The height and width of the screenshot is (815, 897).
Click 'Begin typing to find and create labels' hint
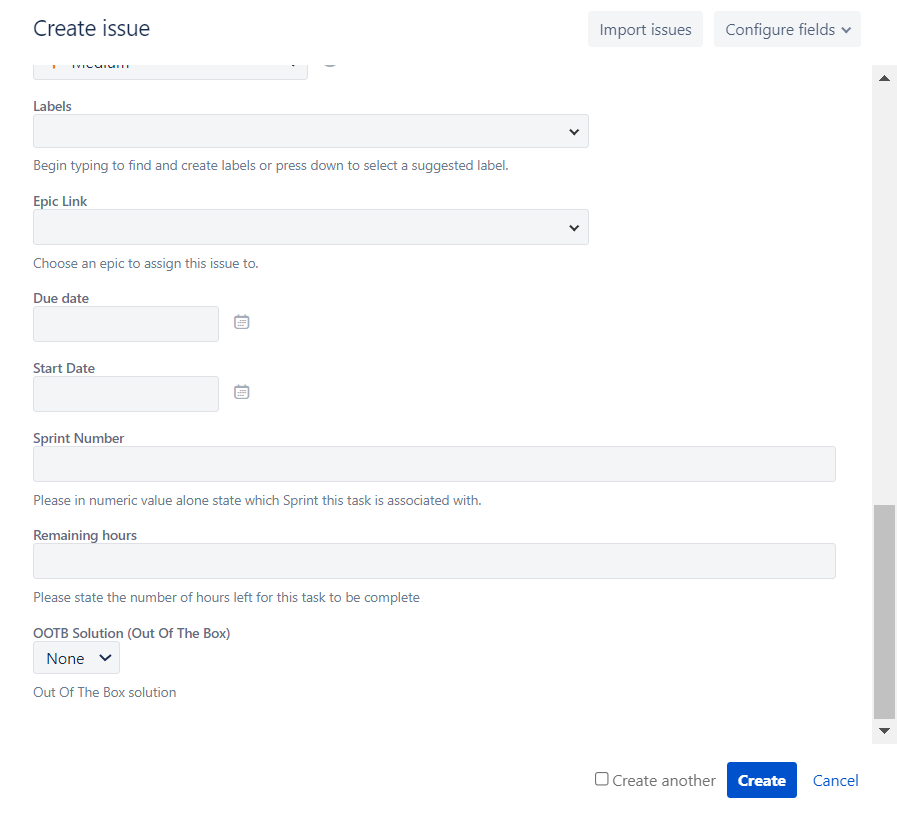(271, 166)
